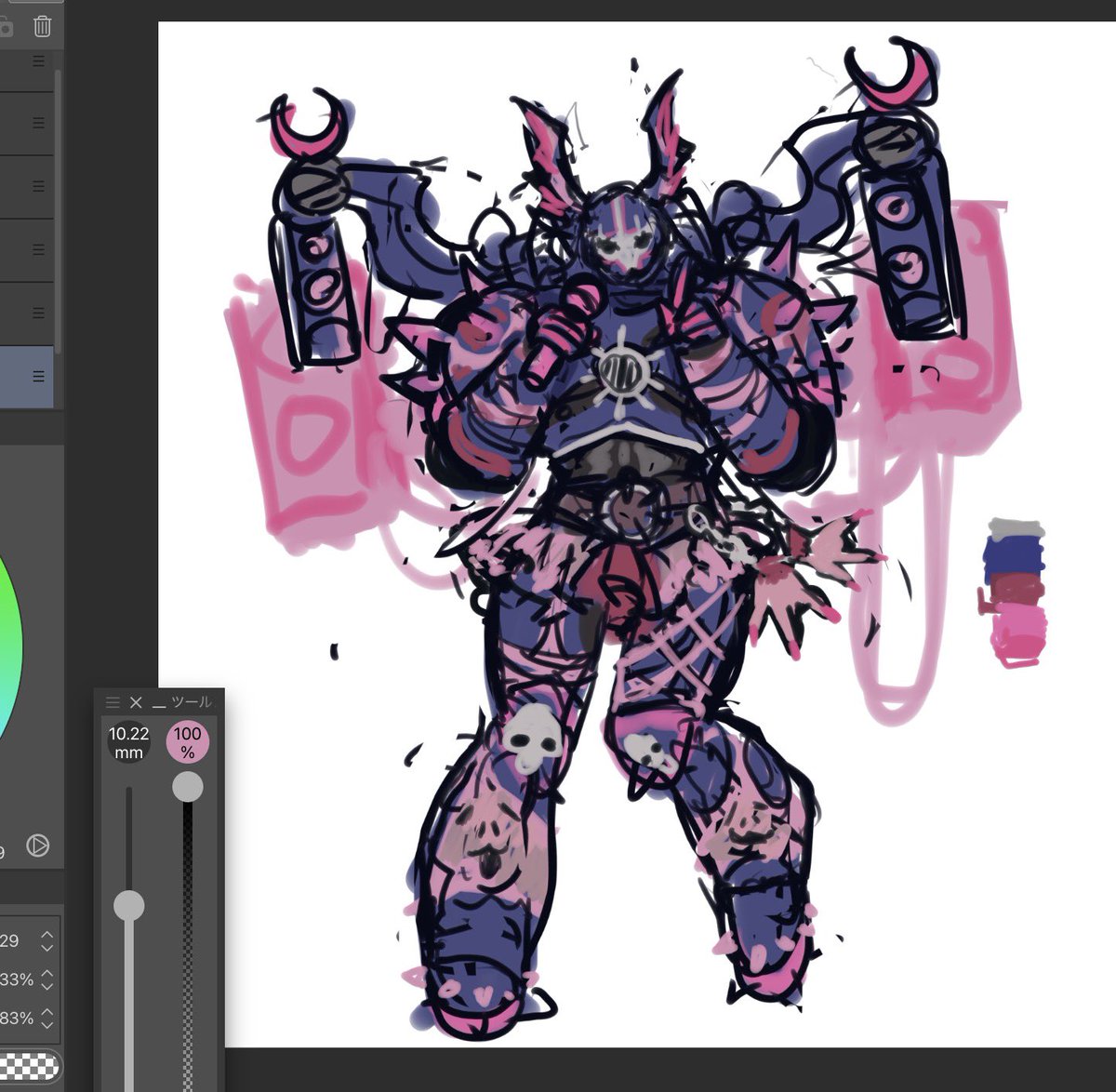Increase the 33% value with its up arrow
The width and height of the screenshot is (1116, 1092).
click(x=47, y=974)
